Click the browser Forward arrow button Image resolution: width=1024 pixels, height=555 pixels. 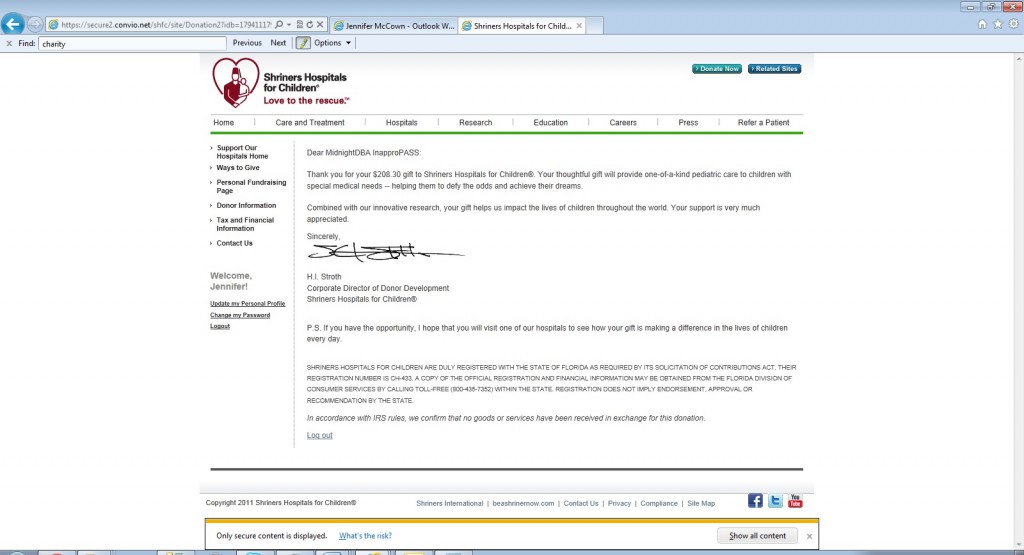[x=35, y=25]
